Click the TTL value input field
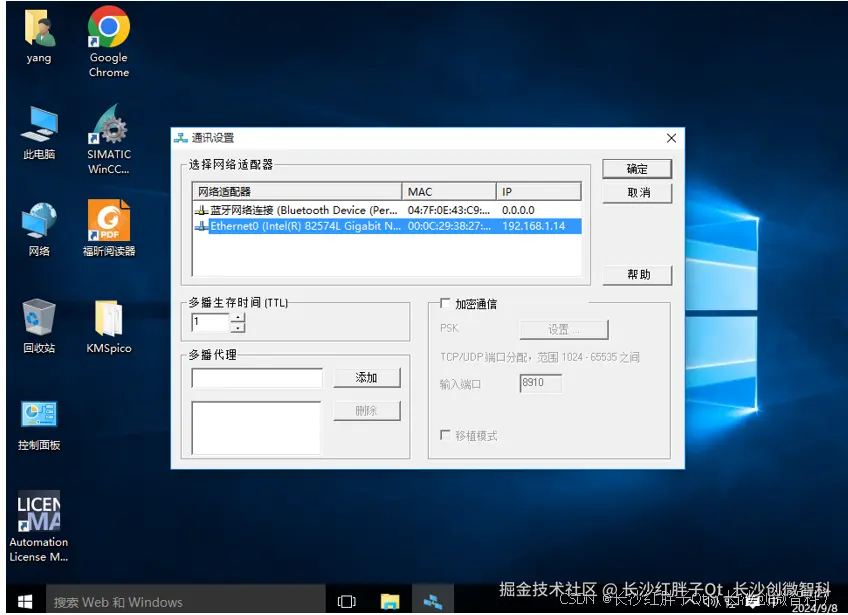The image size is (848, 615). click(x=211, y=322)
